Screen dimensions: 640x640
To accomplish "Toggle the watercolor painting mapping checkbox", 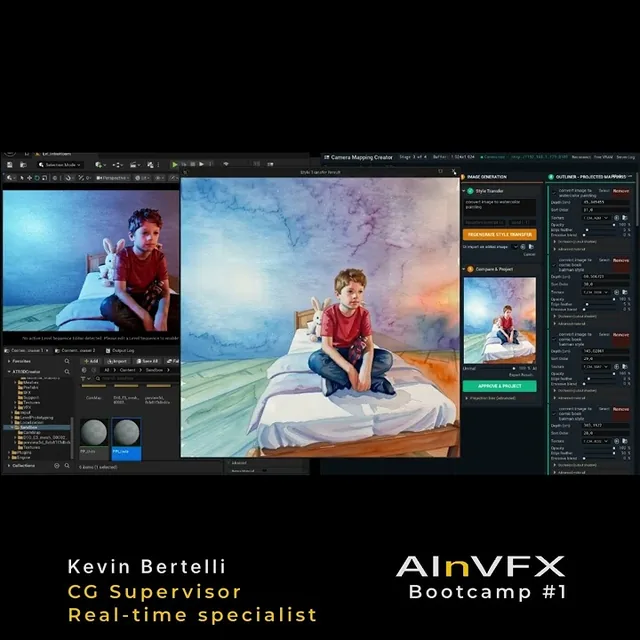I will coord(554,191).
